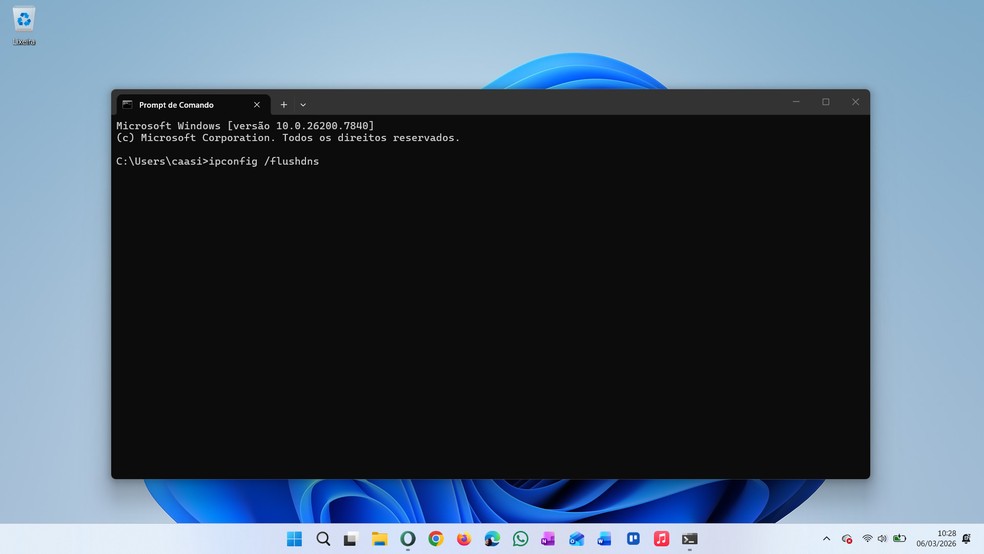
Task: Switch to Opera browser in taskbar
Action: pos(407,539)
